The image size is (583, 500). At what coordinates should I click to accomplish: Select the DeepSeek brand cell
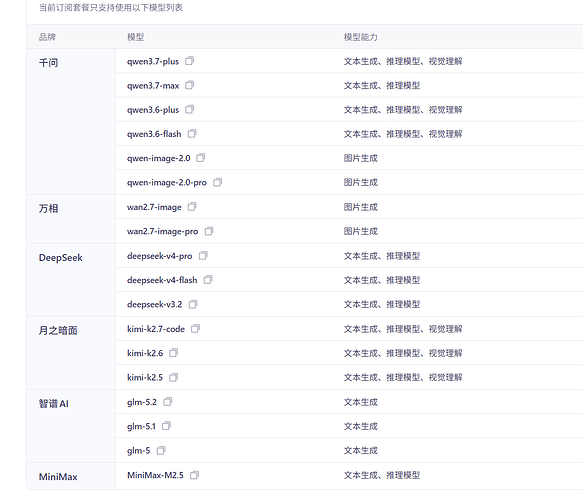tap(71, 280)
